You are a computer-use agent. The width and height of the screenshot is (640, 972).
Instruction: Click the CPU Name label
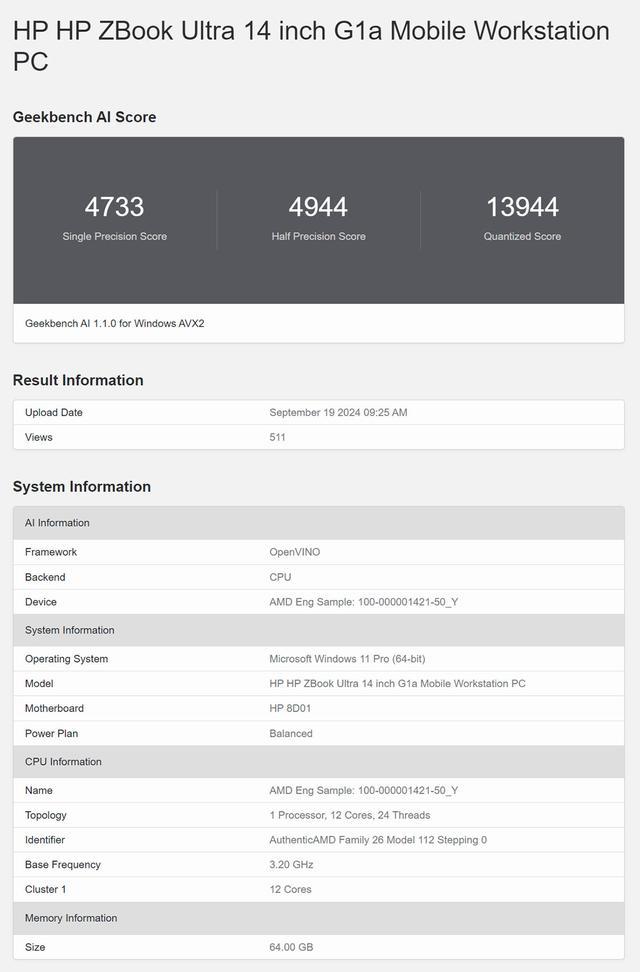[x=38, y=790]
